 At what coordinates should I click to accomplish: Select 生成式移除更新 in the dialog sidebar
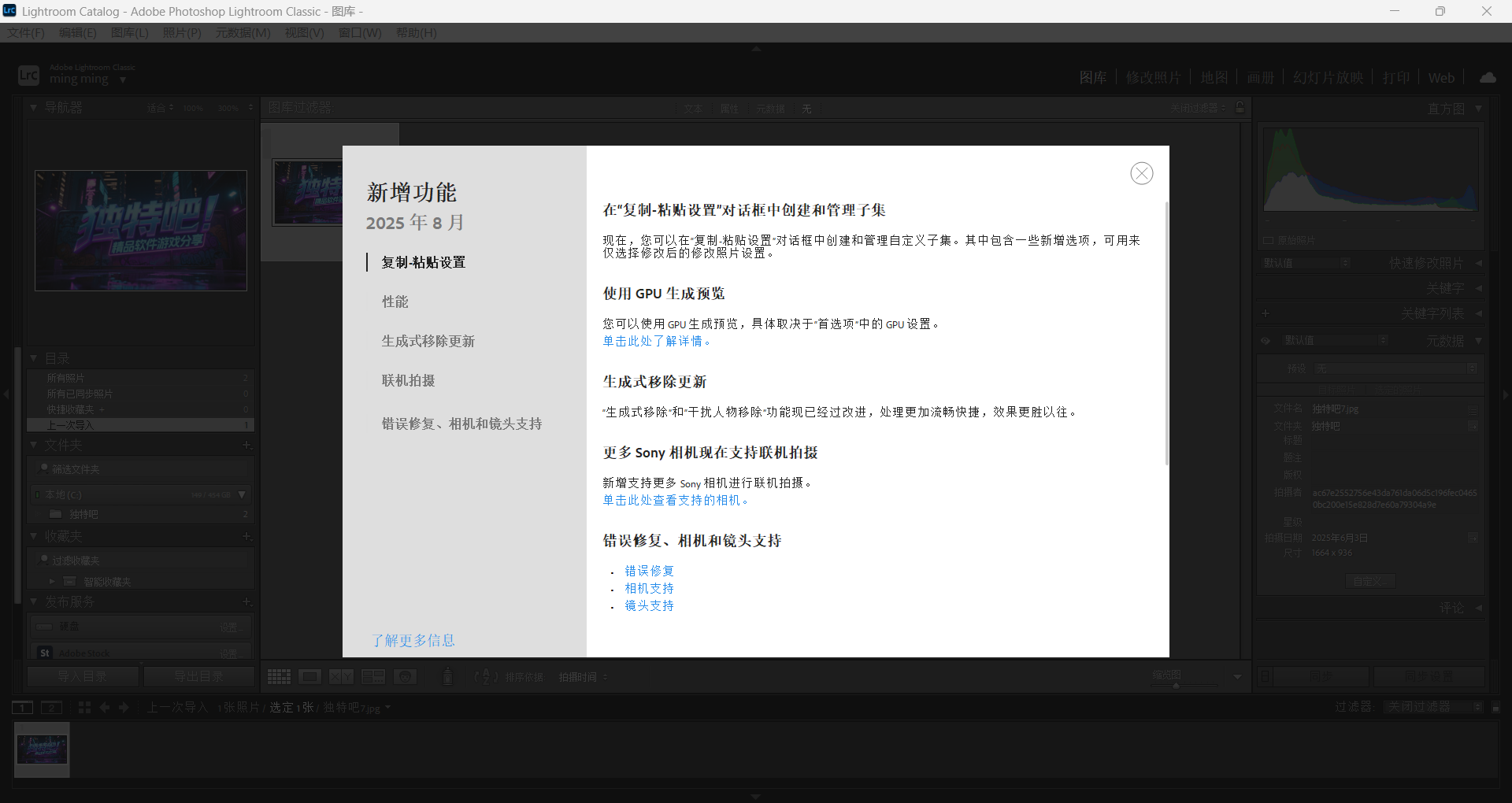click(428, 341)
